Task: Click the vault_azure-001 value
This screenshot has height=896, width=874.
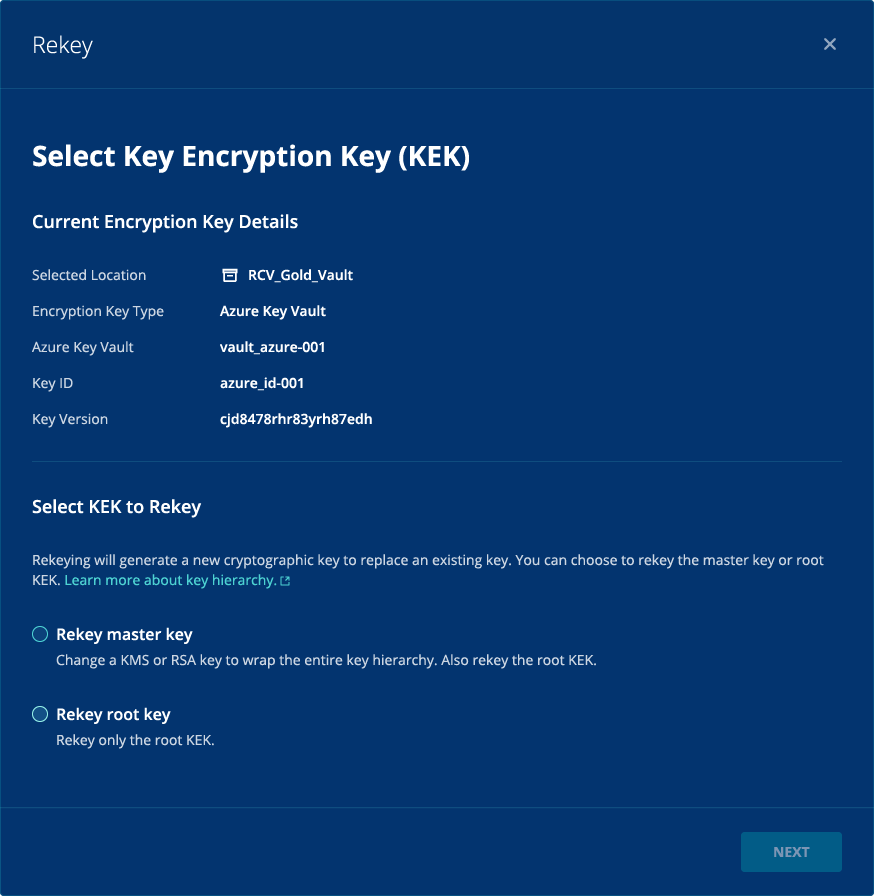Action: click(272, 347)
